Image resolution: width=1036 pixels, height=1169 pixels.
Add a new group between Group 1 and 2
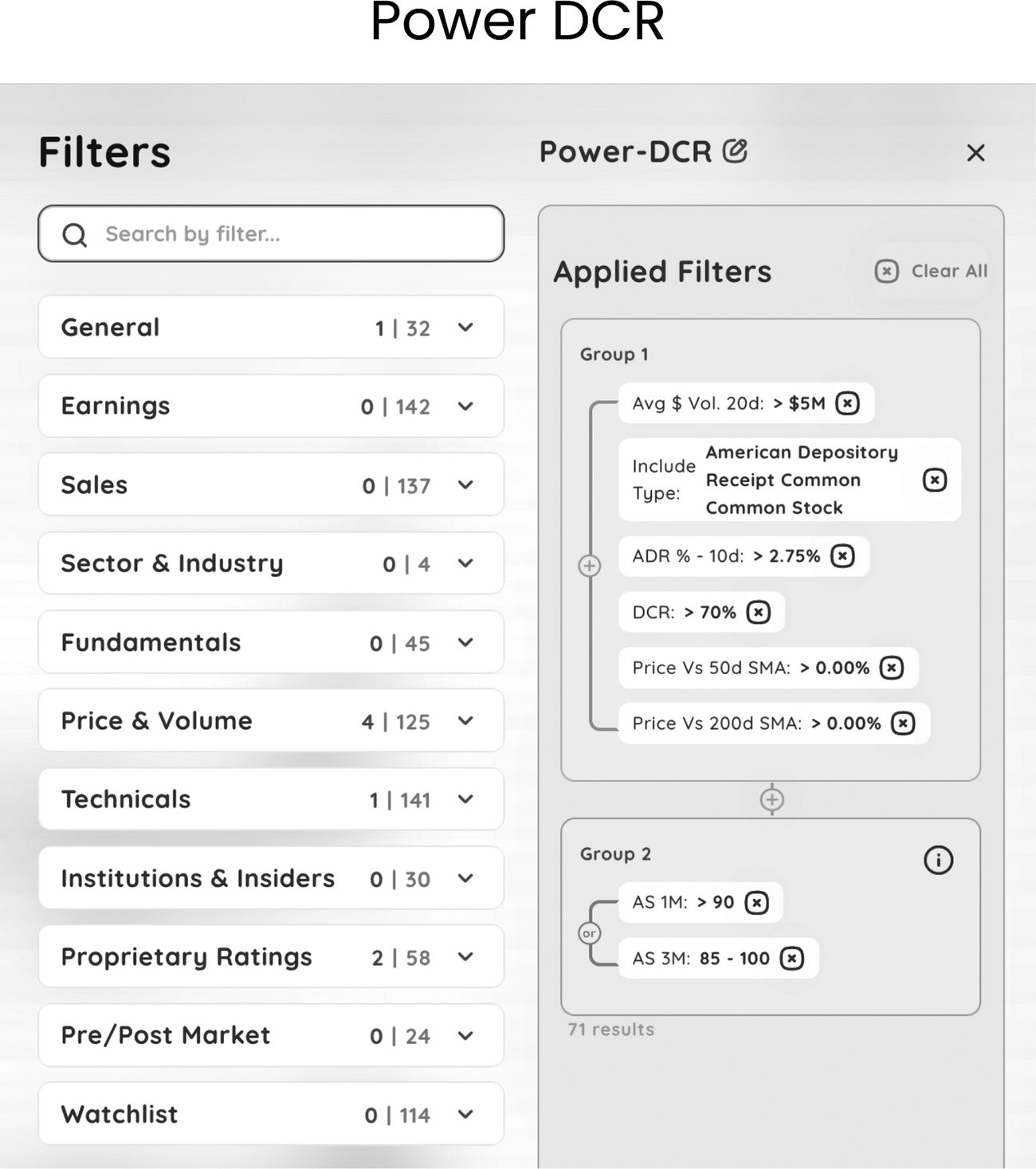(771, 798)
